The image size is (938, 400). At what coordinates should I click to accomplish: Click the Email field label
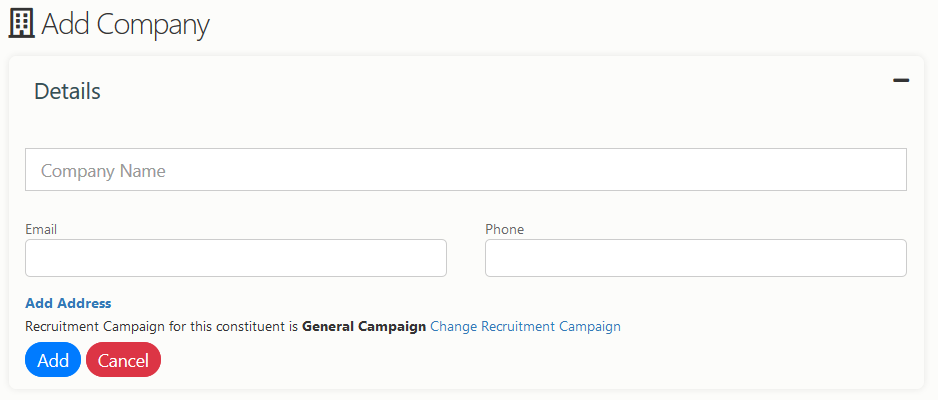pyautogui.click(x=41, y=229)
